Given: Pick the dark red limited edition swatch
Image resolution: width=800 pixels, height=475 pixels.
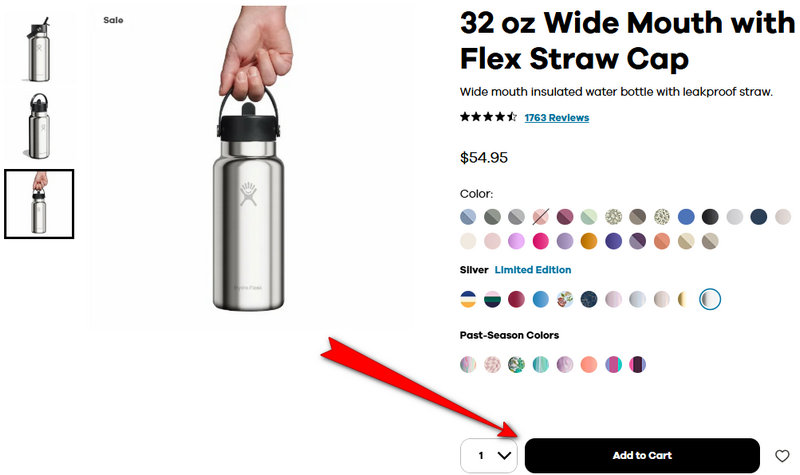Looking at the screenshot, I should coord(516,299).
